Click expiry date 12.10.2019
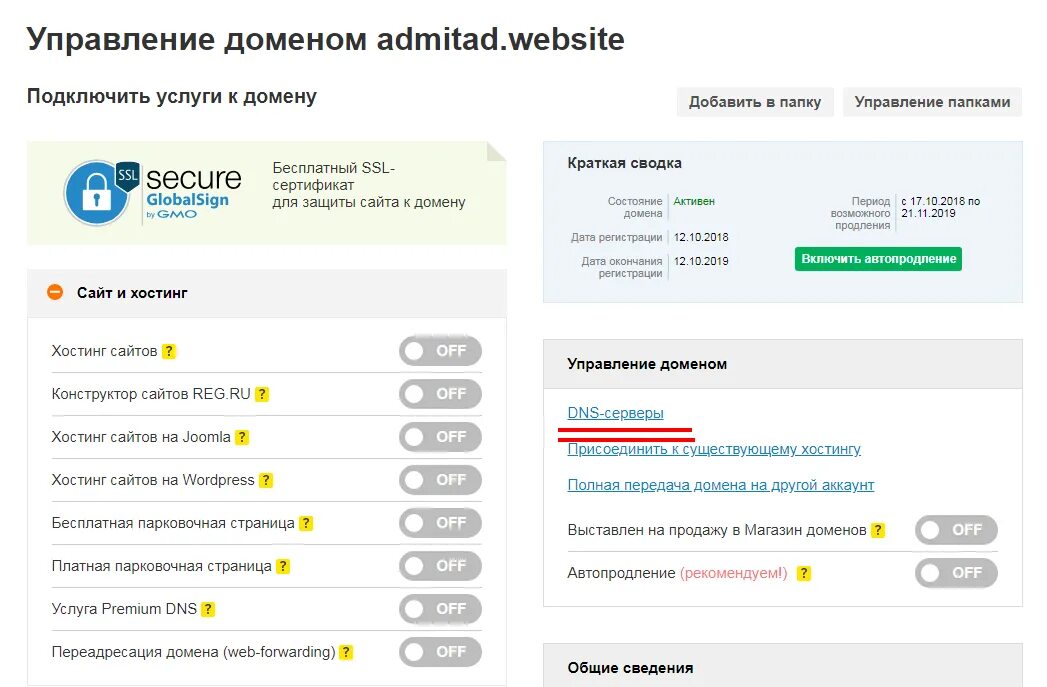Viewport: 1047px width, 687px height. tap(701, 261)
